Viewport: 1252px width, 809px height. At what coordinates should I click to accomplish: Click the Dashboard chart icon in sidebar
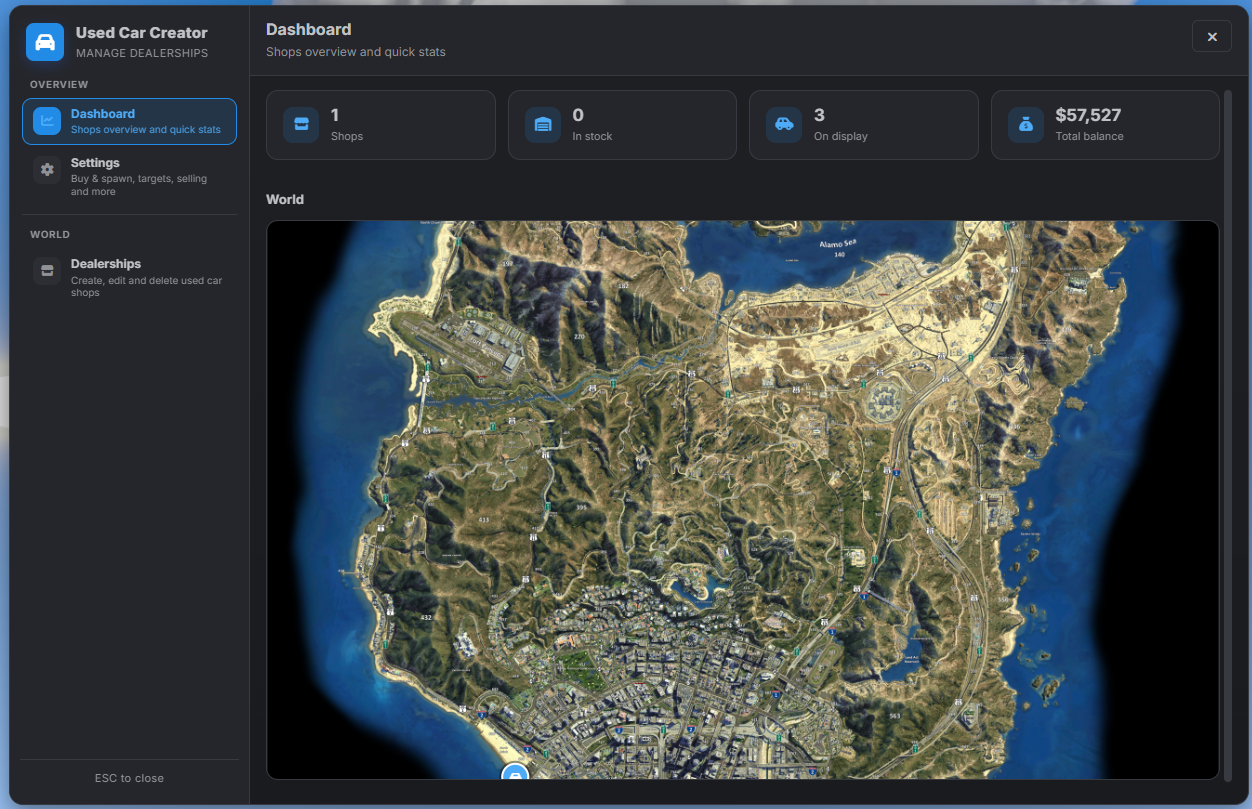[x=47, y=121]
